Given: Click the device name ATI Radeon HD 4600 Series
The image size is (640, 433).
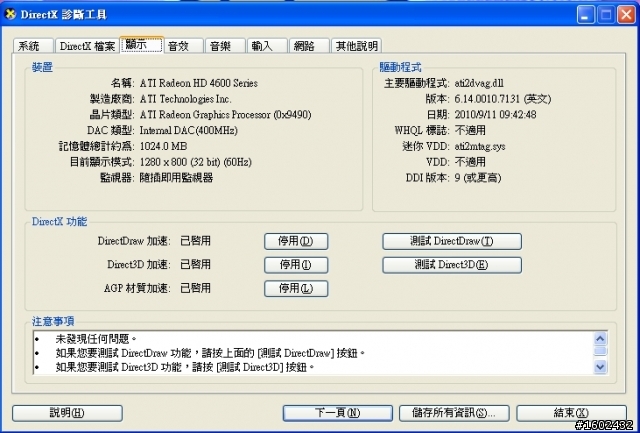Looking at the screenshot, I should point(199,83).
